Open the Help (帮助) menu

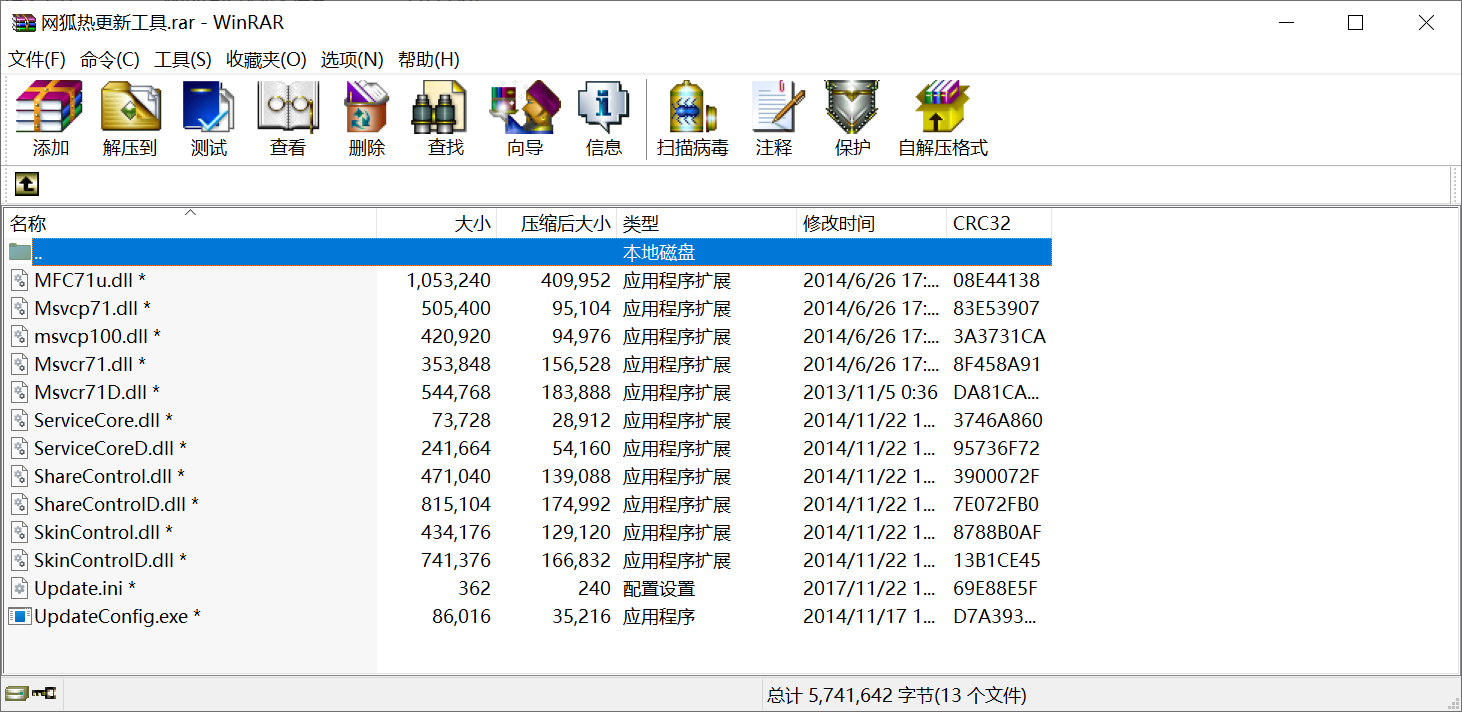[429, 60]
